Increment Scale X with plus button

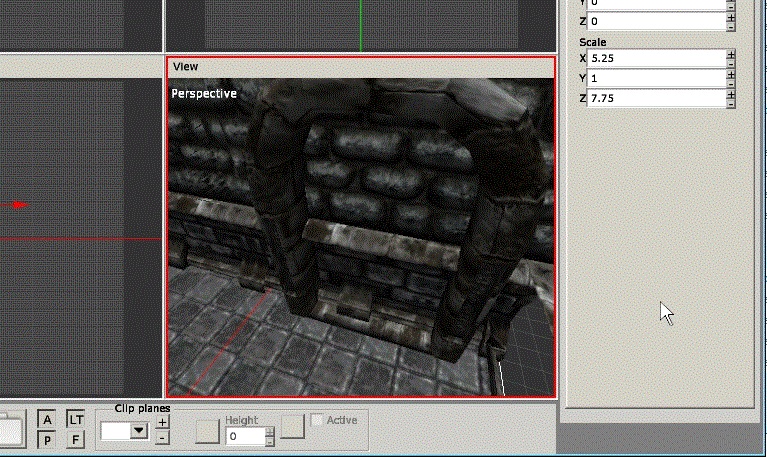coord(731,54)
